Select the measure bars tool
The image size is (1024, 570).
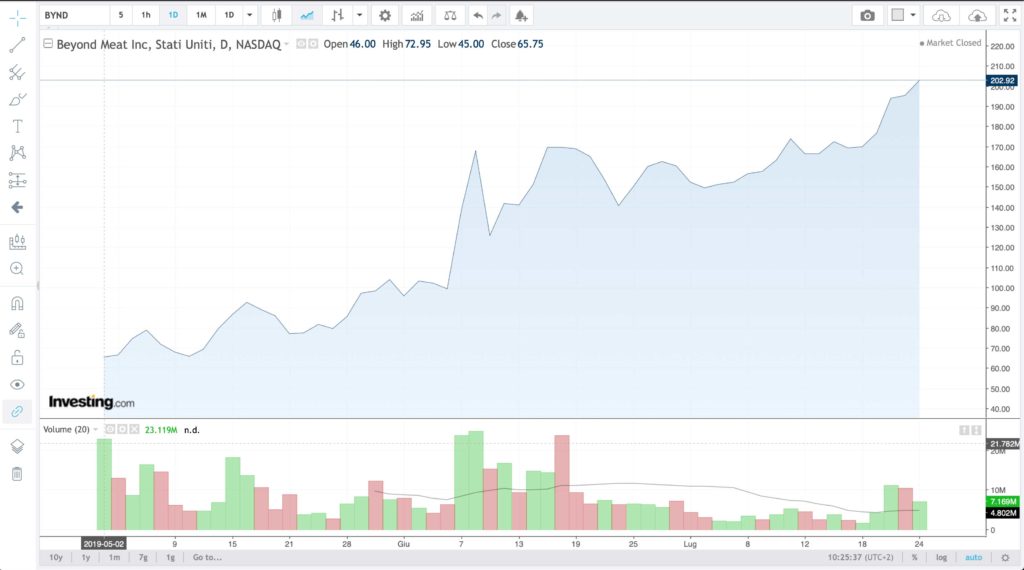18,242
